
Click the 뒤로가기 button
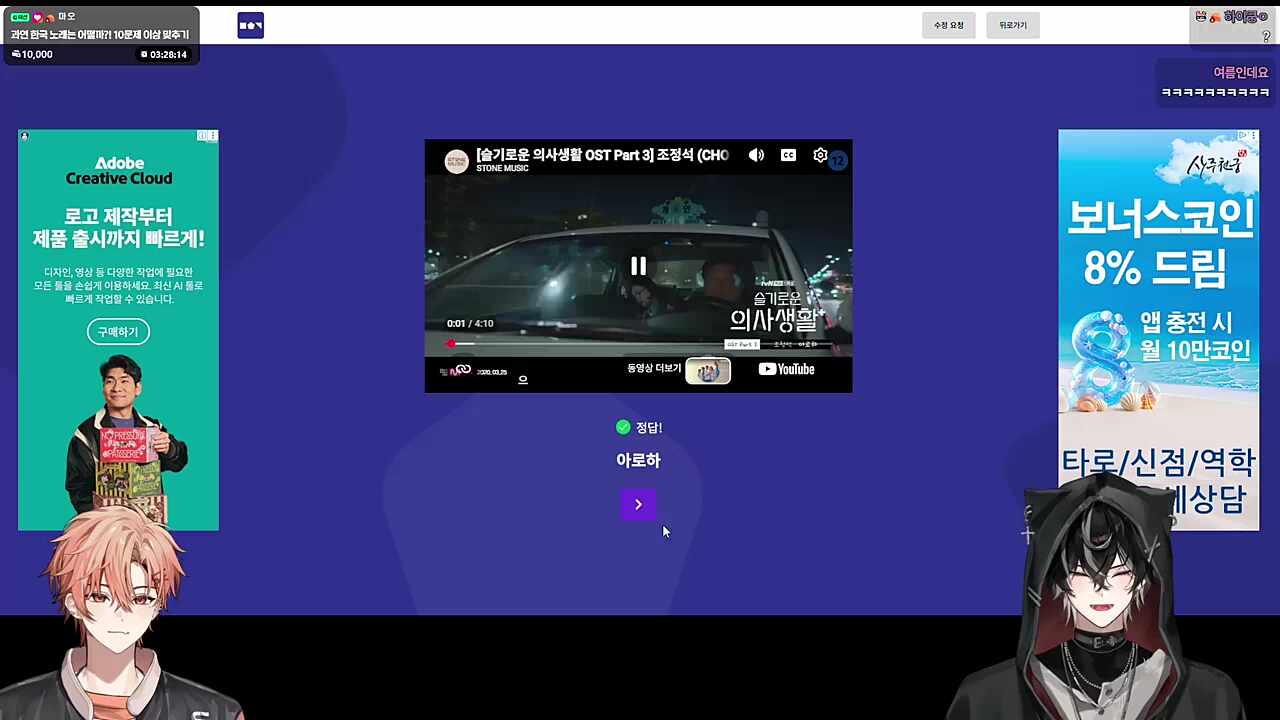1013,25
